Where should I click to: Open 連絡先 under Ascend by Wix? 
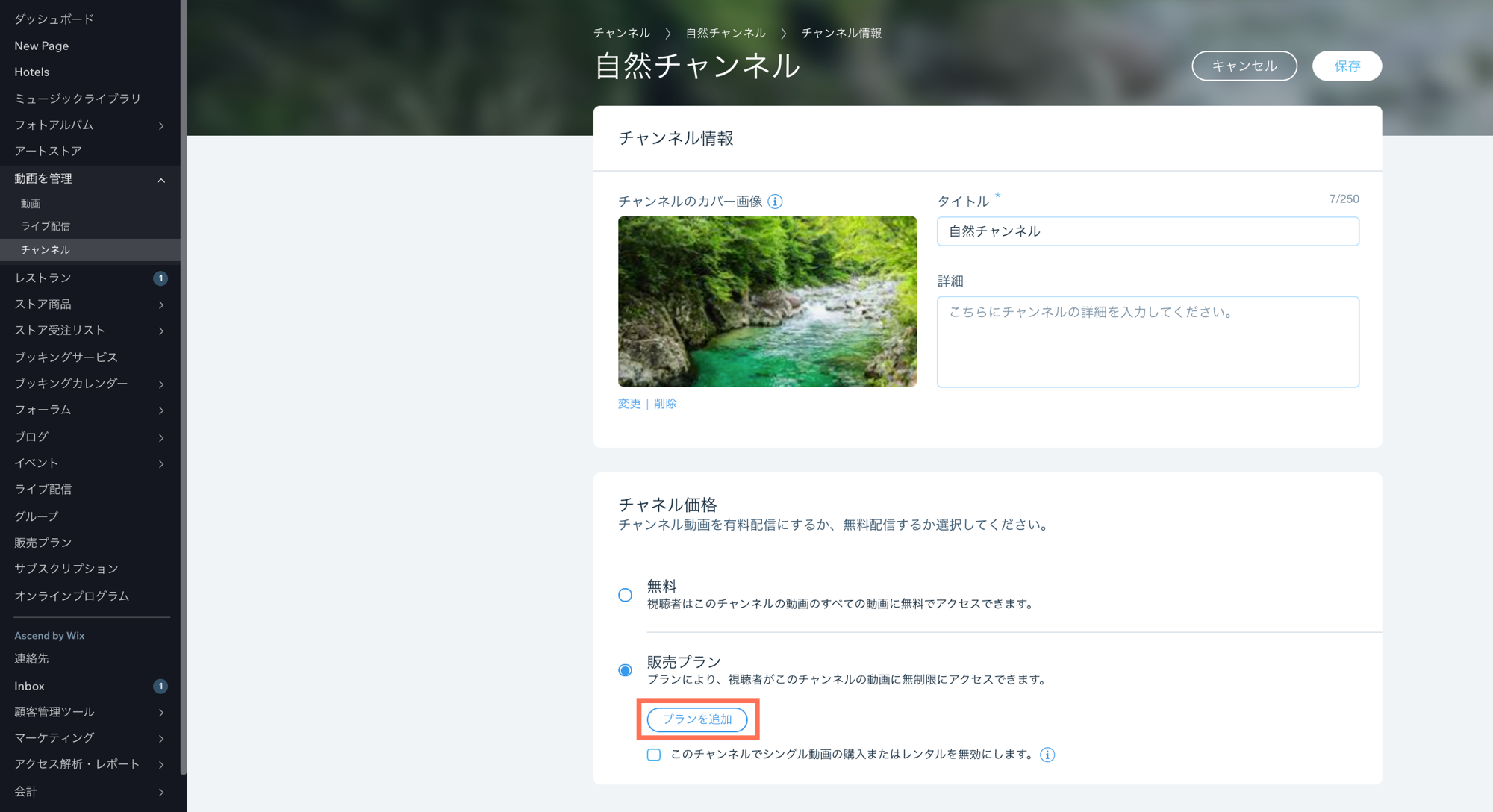coord(31,659)
